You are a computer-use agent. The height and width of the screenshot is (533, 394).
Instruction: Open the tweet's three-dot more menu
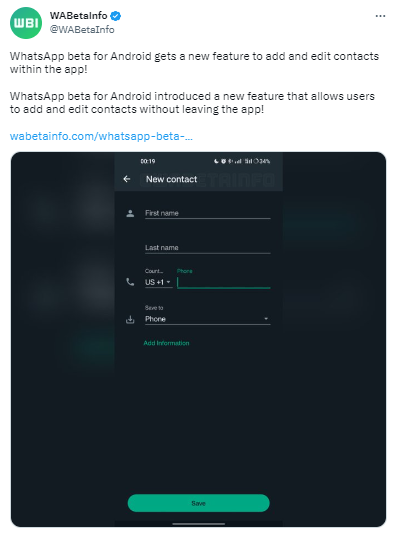pos(380,16)
